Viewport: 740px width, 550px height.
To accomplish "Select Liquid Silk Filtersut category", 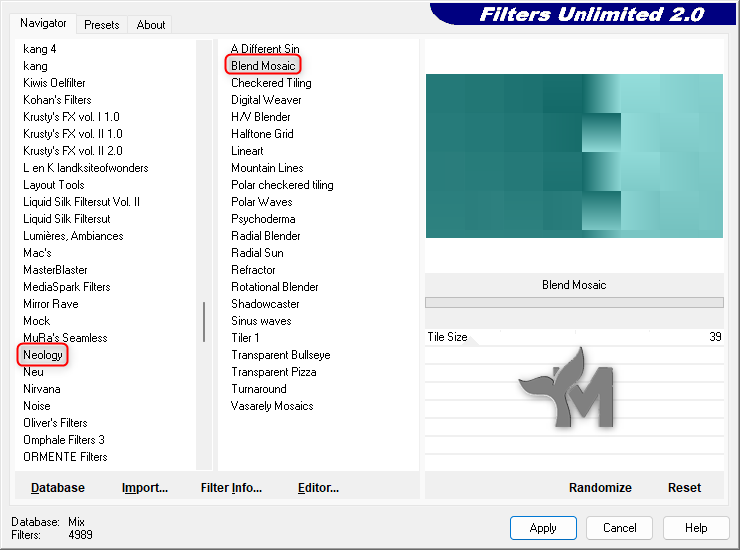I will coord(67,219).
